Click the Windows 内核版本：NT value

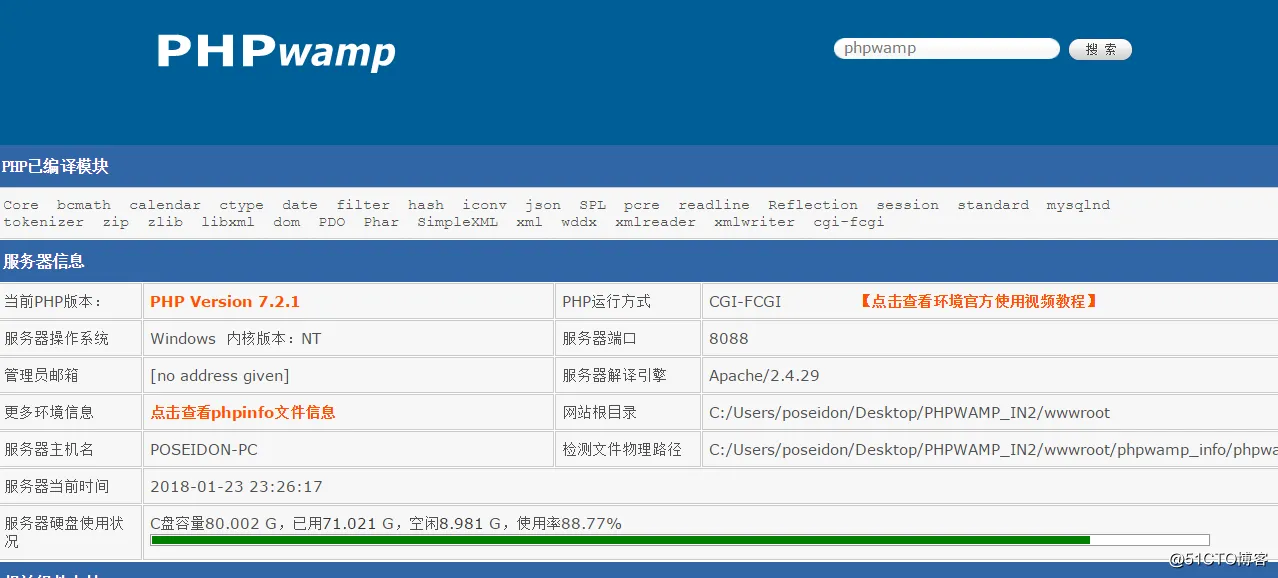(236, 339)
